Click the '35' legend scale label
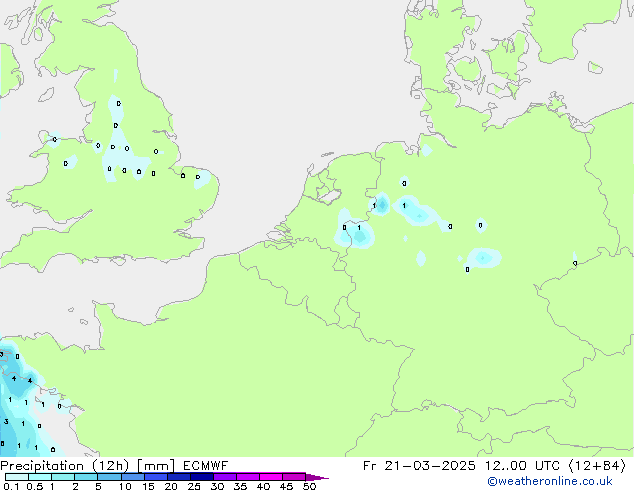This screenshot has height=490, width=634. tap(240, 486)
